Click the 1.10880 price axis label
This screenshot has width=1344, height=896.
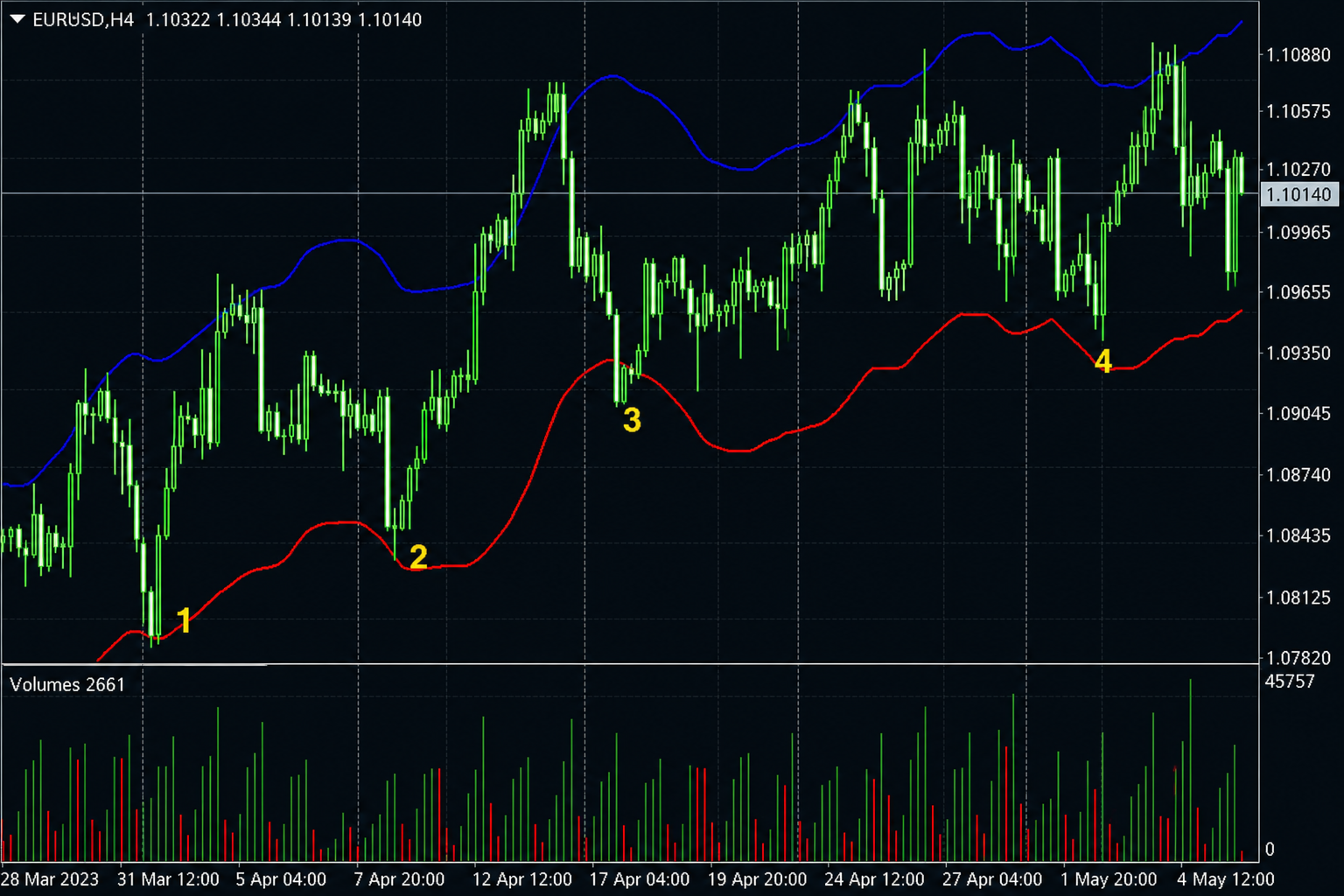[1298, 55]
